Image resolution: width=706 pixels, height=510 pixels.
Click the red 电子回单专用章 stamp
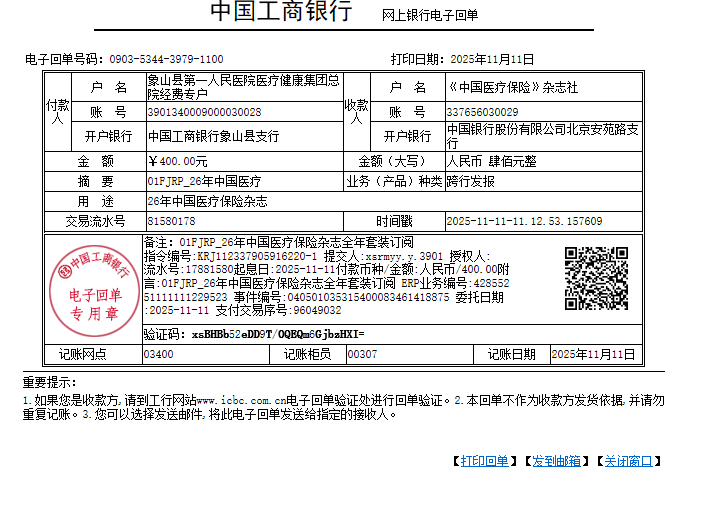(95, 287)
